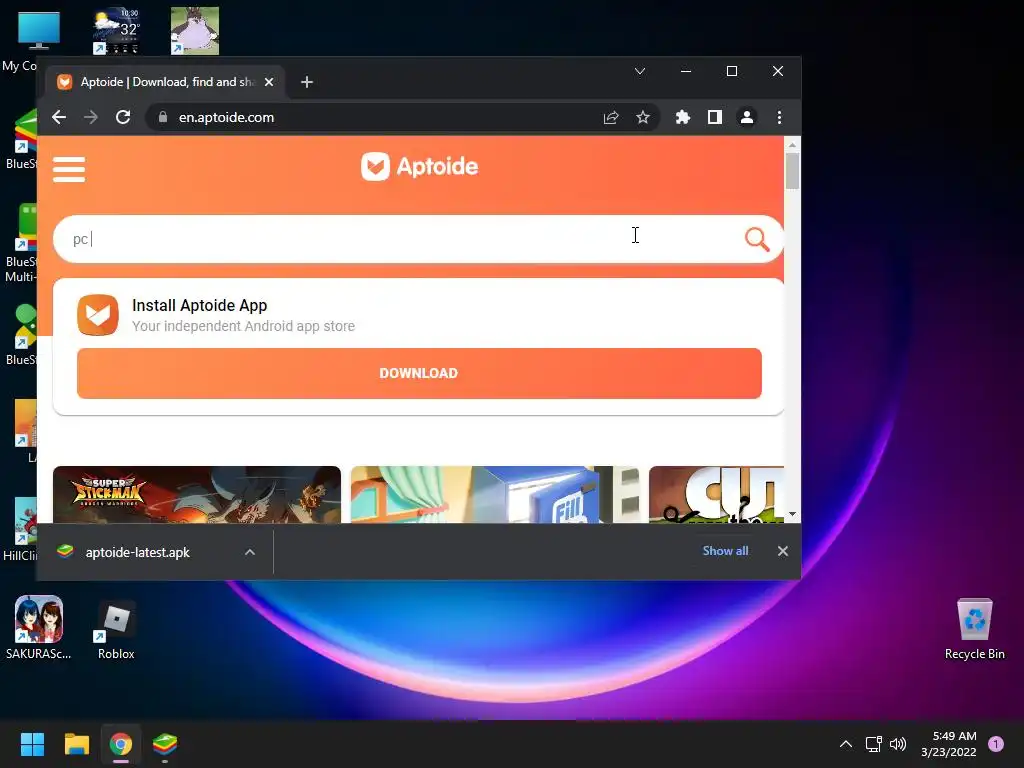Open a new Chrome tab

(x=307, y=82)
